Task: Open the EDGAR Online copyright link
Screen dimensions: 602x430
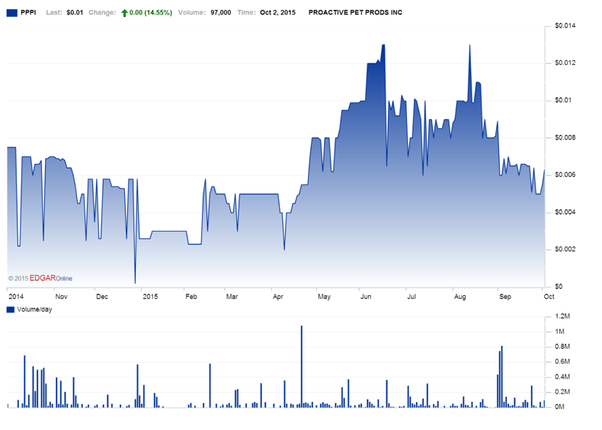Action: [48, 278]
